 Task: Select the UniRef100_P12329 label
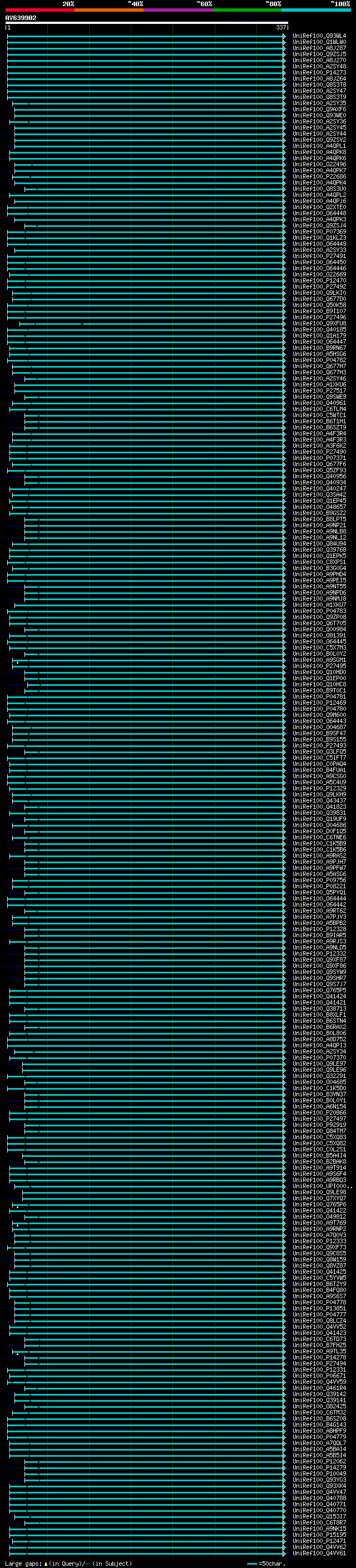[x=319, y=789]
